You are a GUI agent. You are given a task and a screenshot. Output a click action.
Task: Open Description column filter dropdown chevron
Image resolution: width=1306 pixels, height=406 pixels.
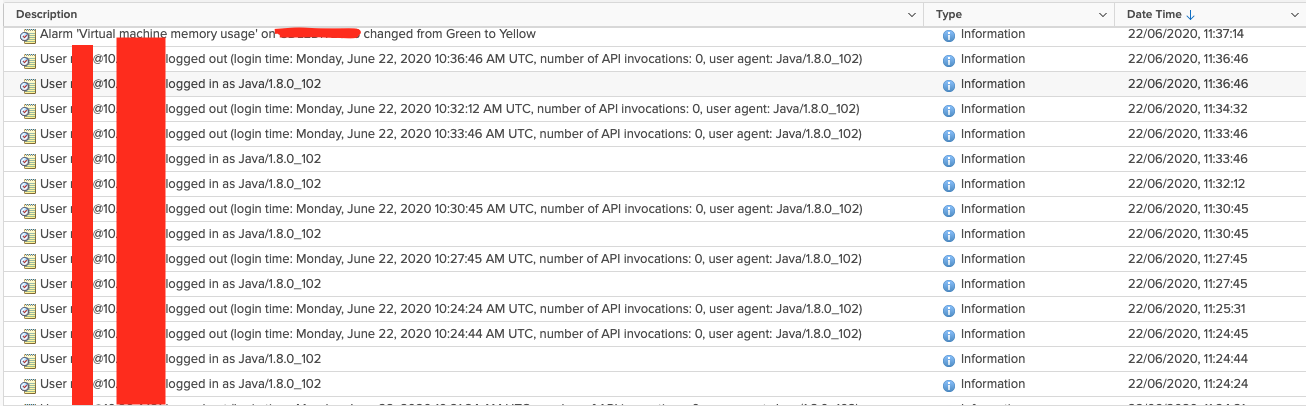tap(911, 15)
